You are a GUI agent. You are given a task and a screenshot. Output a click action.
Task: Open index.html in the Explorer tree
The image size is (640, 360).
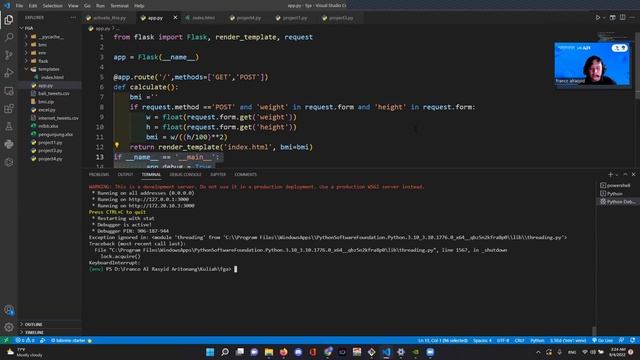click(x=52, y=77)
